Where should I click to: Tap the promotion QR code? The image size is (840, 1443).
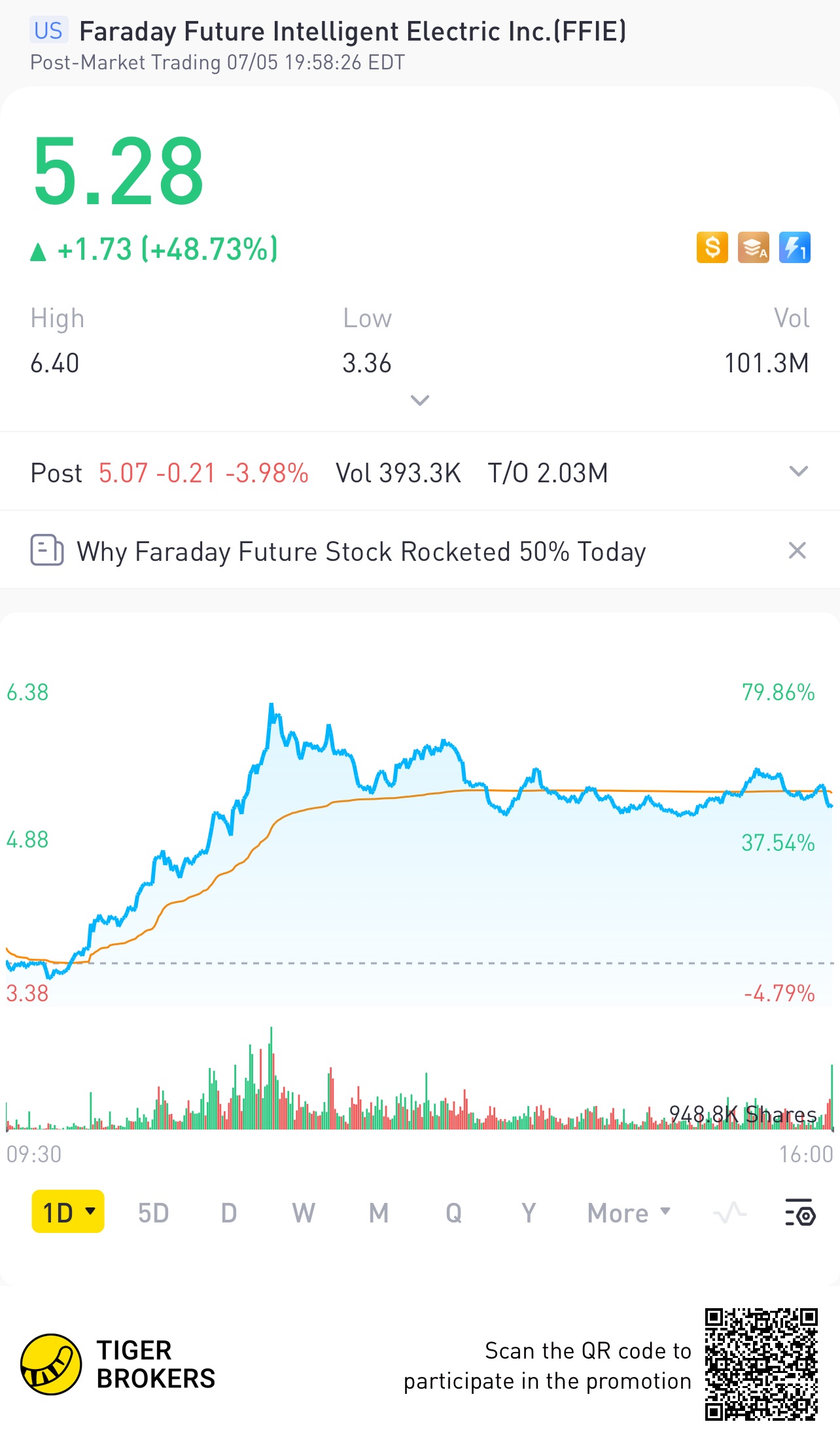[x=761, y=1364]
